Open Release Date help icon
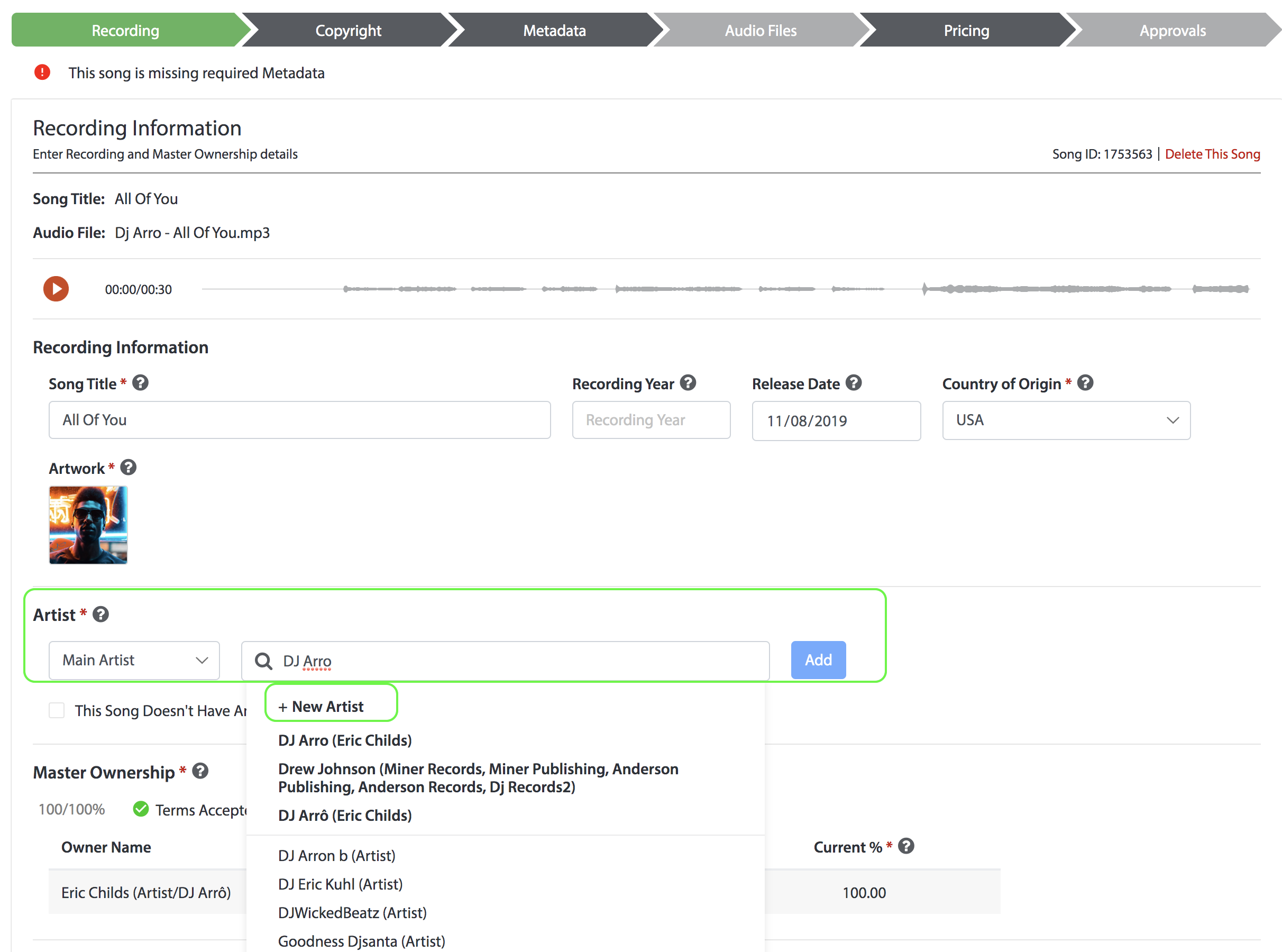1282x952 pixels. pyautogui.click(x=853, y=382)
